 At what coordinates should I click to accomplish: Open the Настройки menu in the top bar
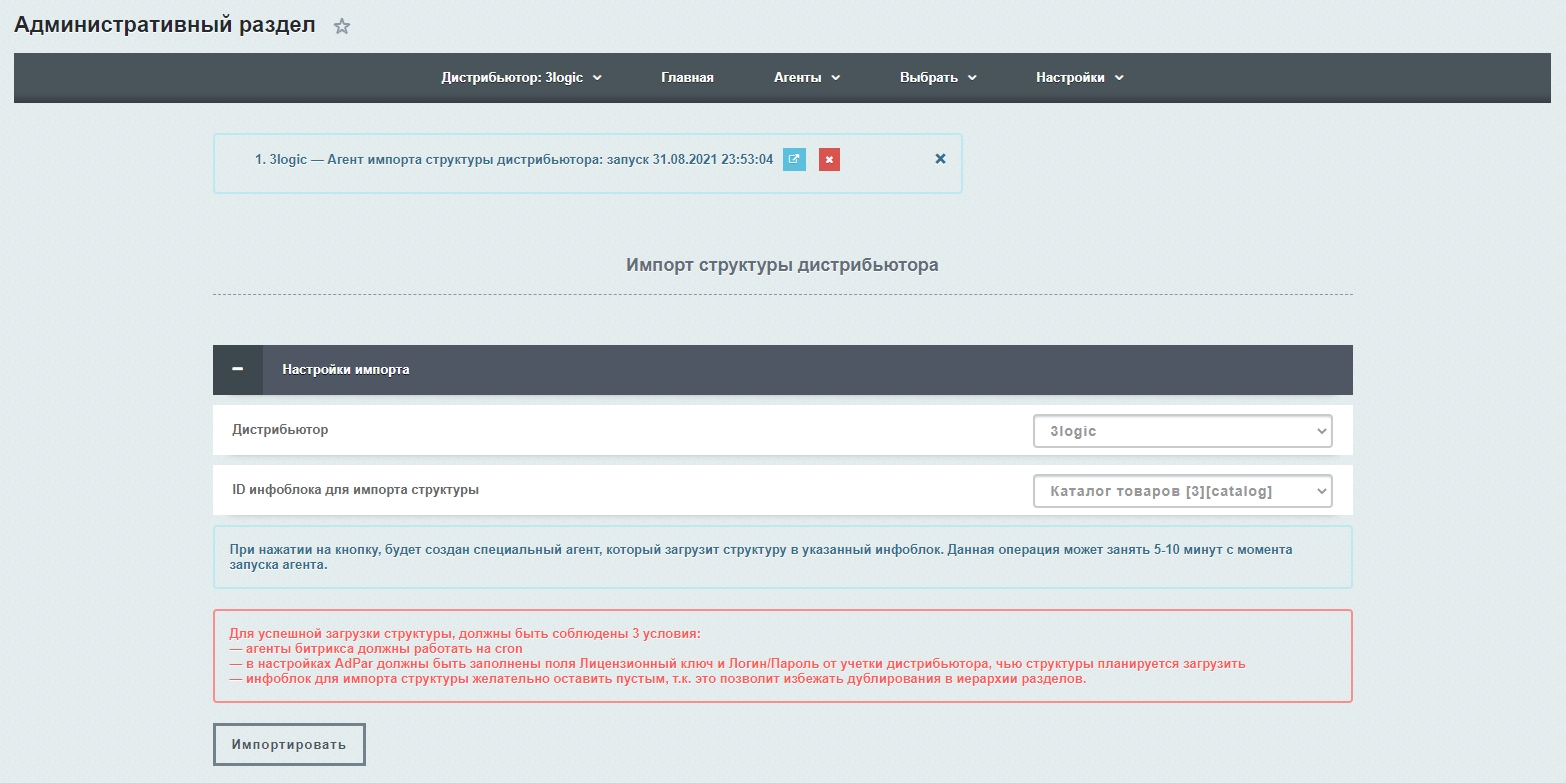(x=1079, y=78)
